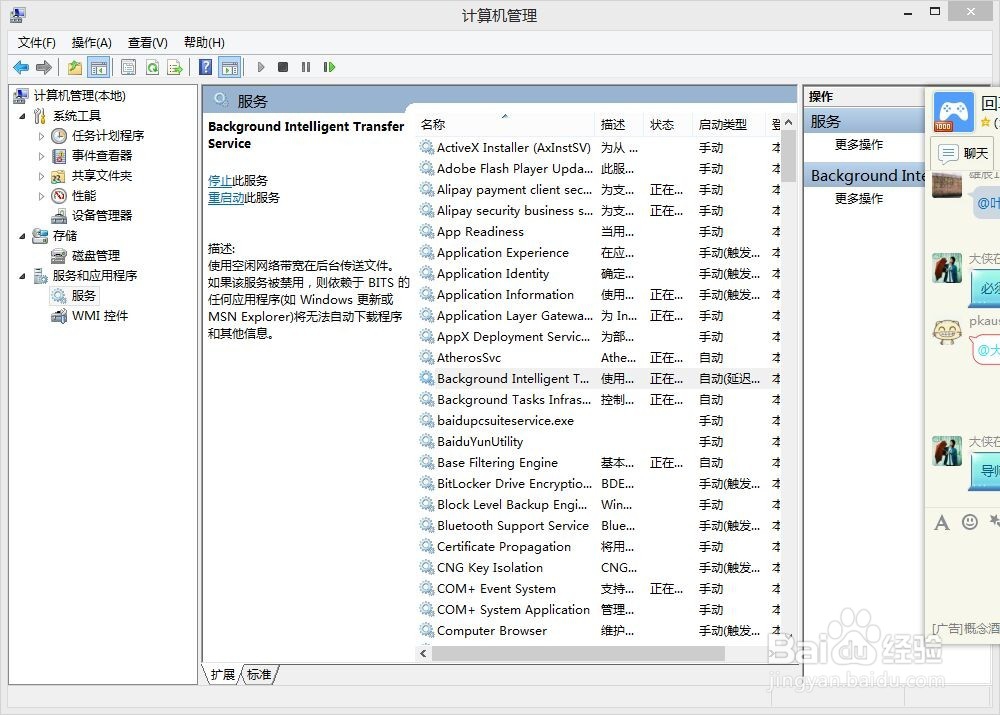The height and width of the screenshot is (715, 1000).
Task: Click the game controller icon in chat window
Action: [953, 112]
